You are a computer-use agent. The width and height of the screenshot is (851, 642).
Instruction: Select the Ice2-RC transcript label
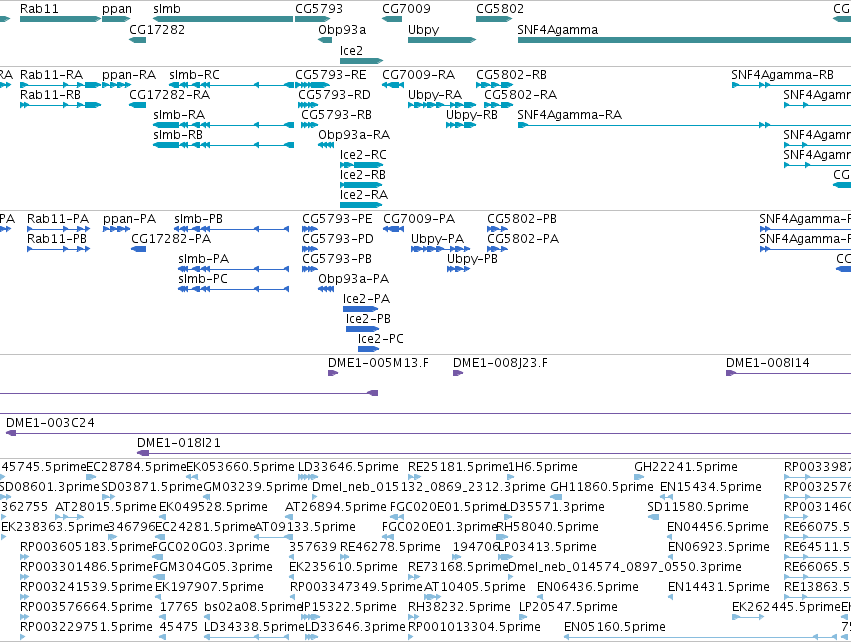coord(363,155)
